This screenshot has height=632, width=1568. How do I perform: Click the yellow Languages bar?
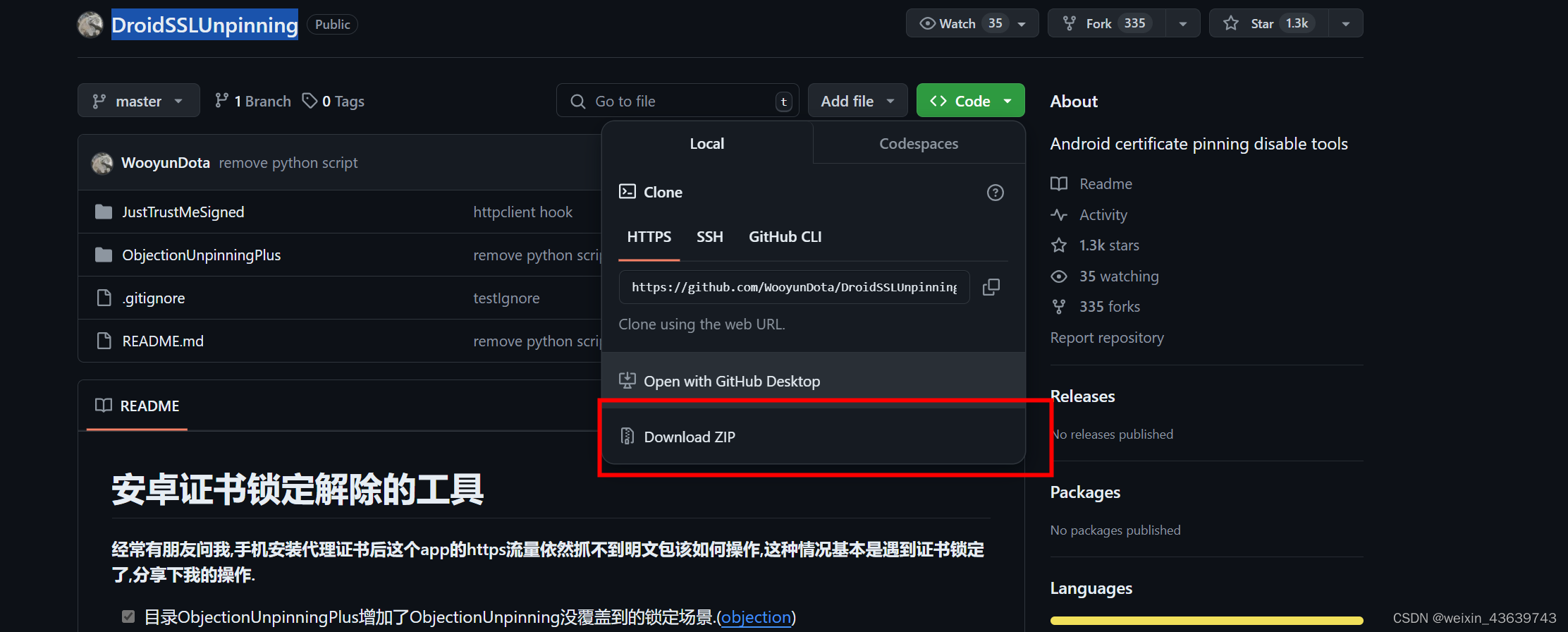click(1206, 620)
